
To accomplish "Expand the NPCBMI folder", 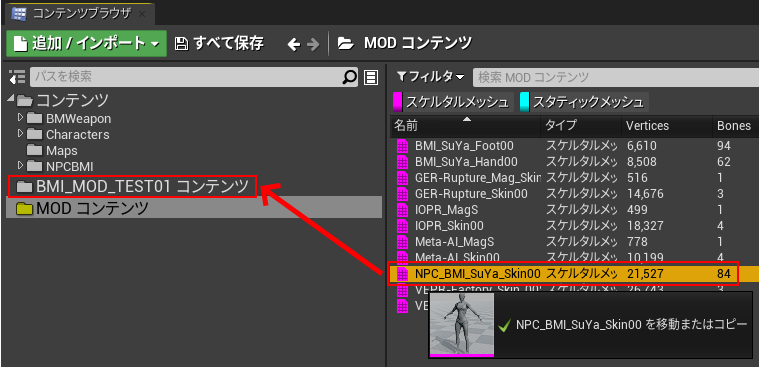I will (x=20, y=165).
